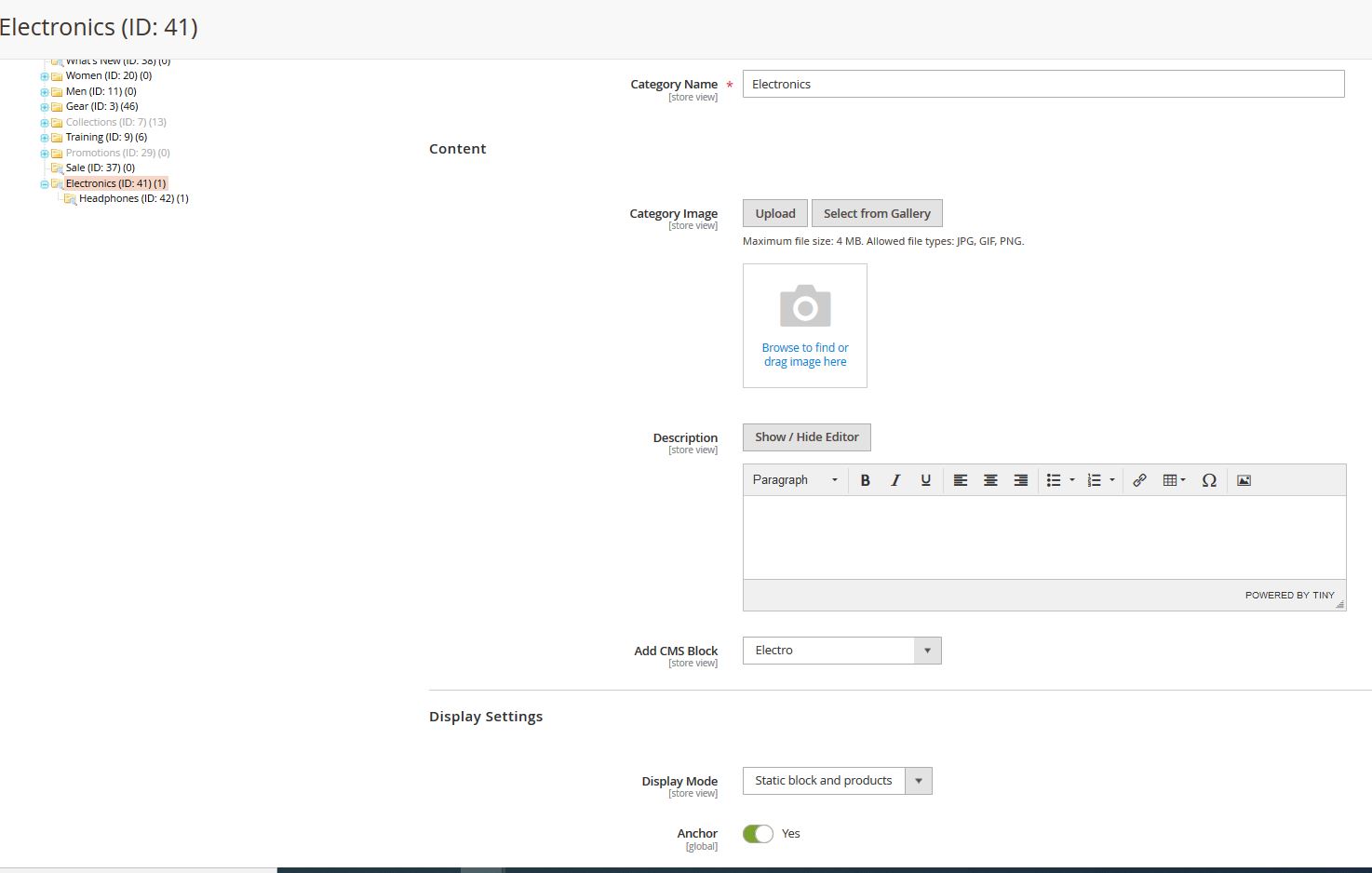
Task: Click the insert link icon
Action: (1139, 479)
